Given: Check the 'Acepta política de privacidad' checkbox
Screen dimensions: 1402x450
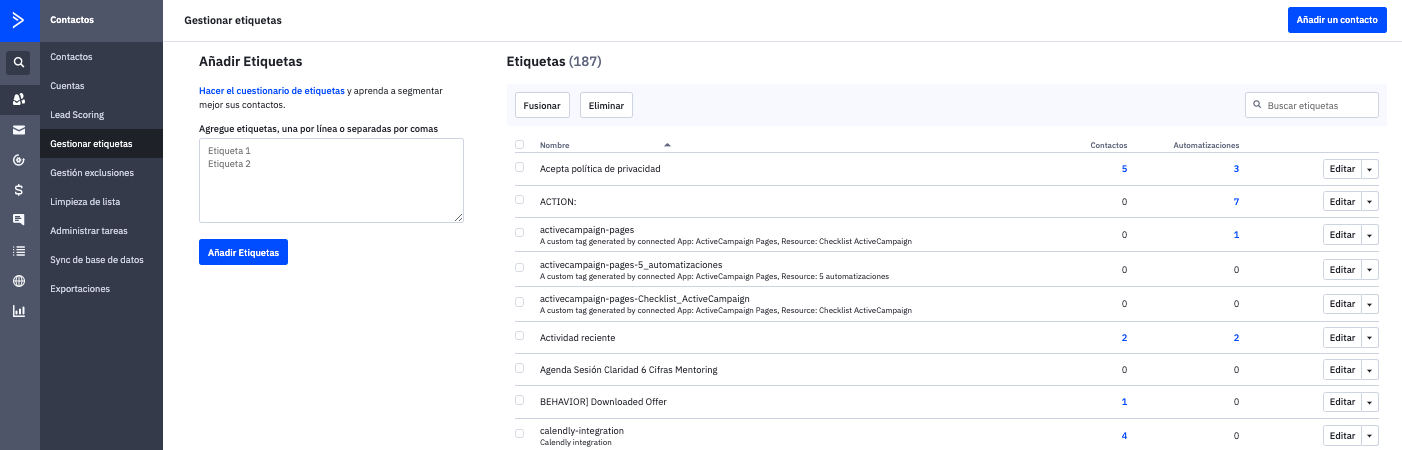Looking at the screenshot, I should pyautogui.click(x=519, y=168).
